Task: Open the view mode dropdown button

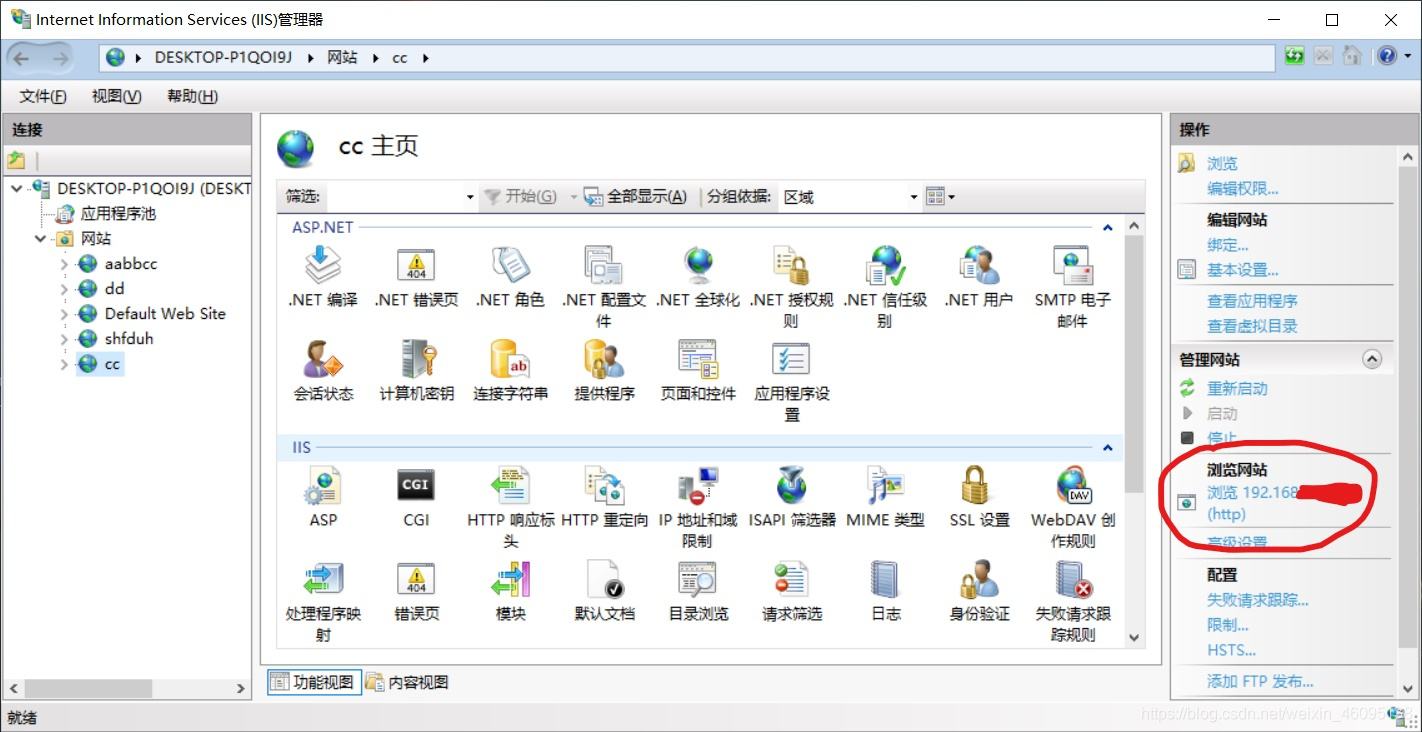Action: click(940, 196)
